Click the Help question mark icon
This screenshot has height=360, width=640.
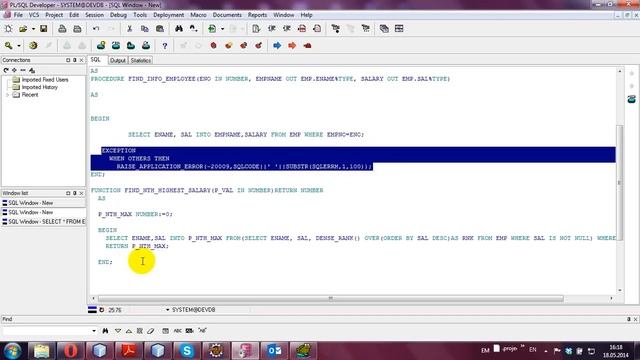[164, 46]
